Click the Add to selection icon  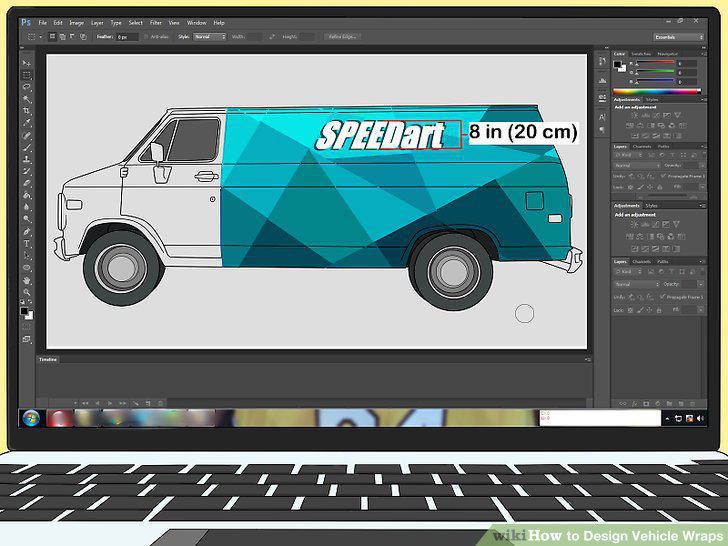click(x=62, y=37)
